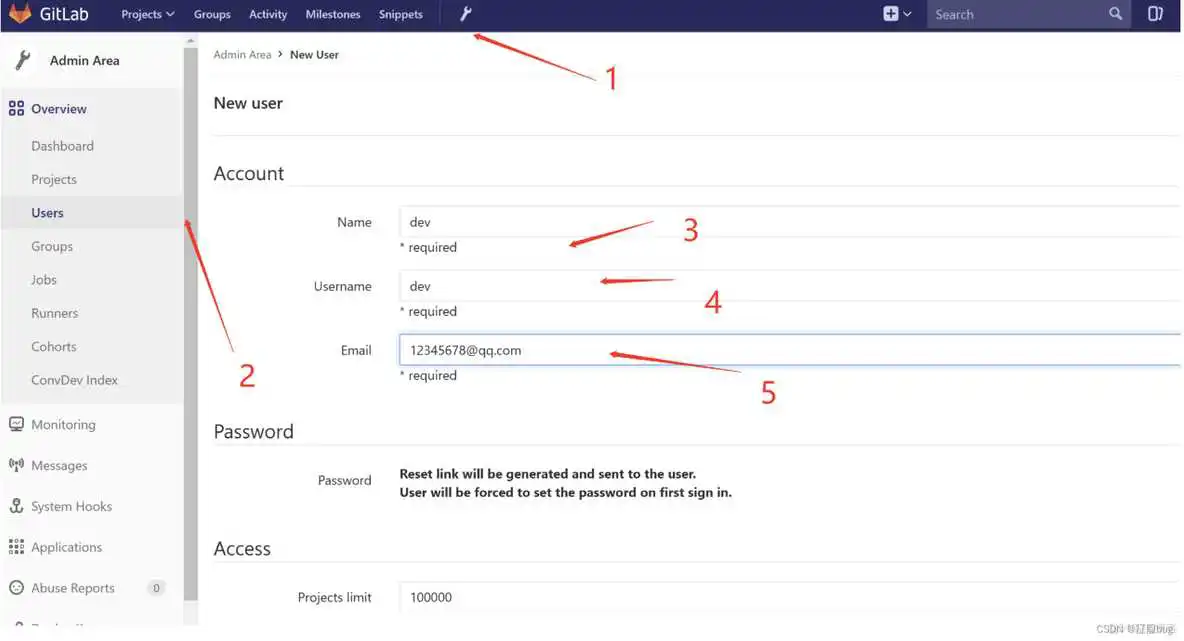Click the sidebar vertical scrollbar
The height and width of the screenshot is (641, 1184).
pos(190,300)
